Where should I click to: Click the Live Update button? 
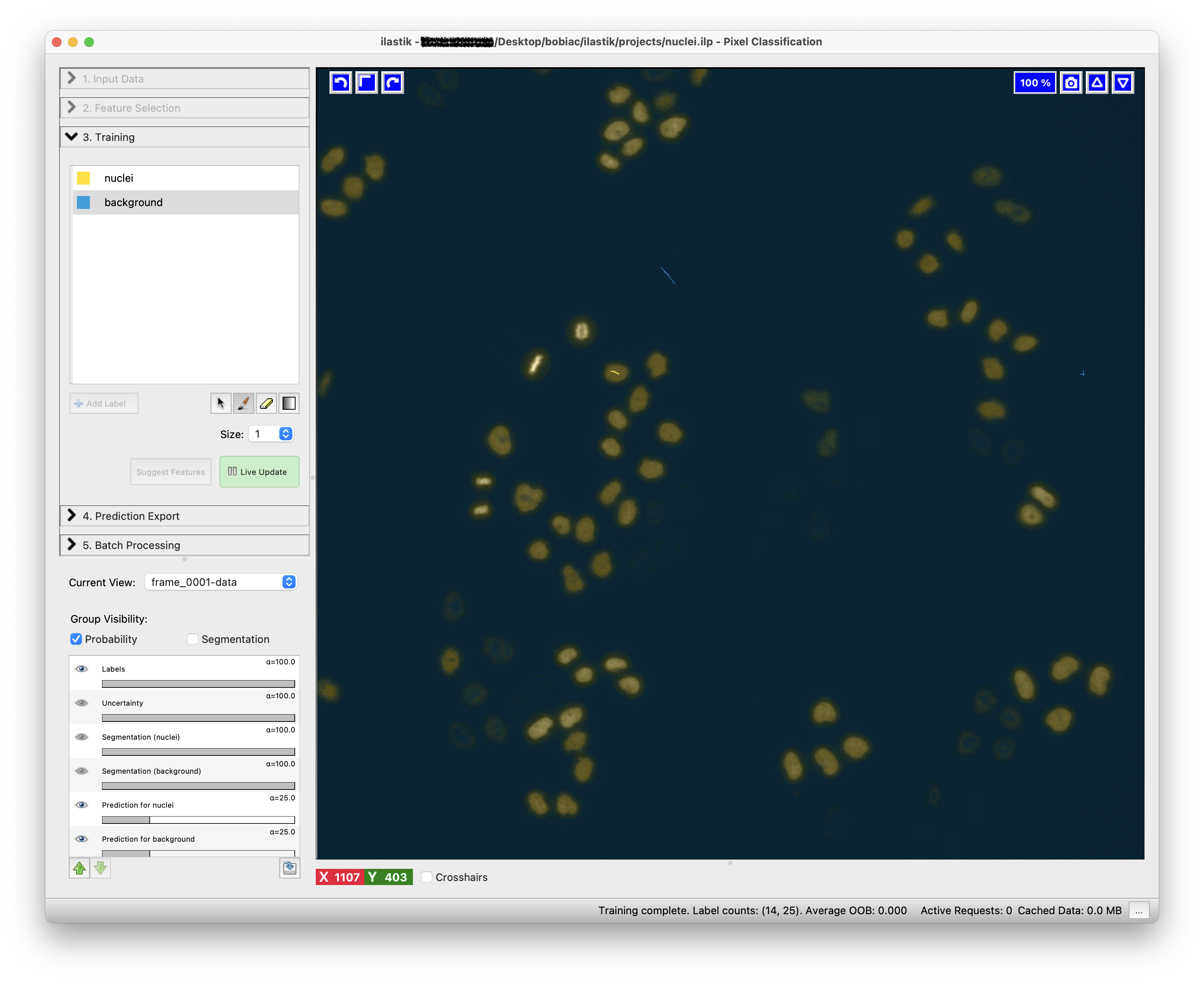point(259,472)
